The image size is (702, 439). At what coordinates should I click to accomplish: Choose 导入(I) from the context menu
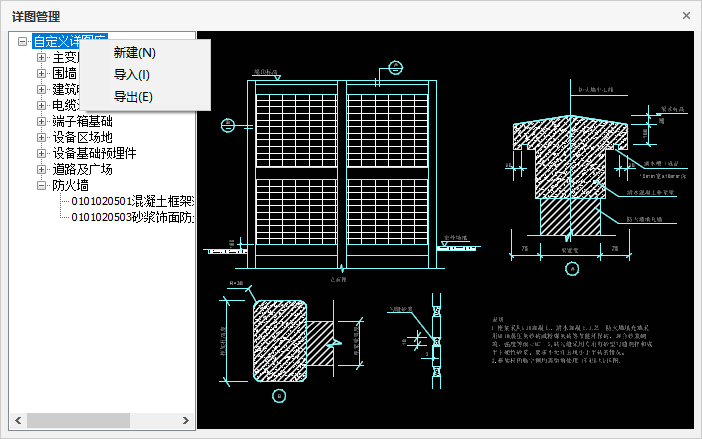[131, 75]
